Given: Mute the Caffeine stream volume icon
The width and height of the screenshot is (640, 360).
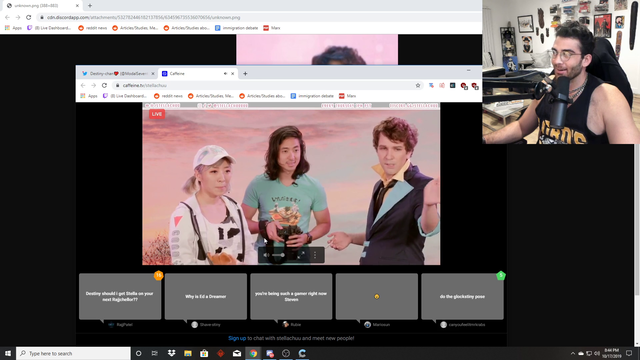Looking at the screenshot, I should click(267, 255).
